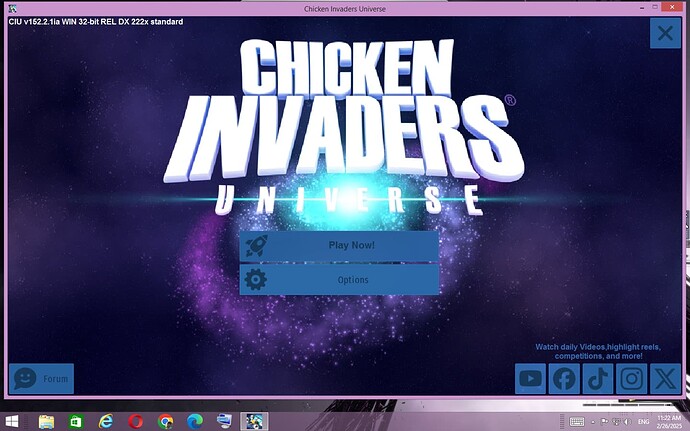The width and height of the screenshot is (690, 431).
Task: Open Microsoft Edge from the taskbar
Action: (194, 421)
